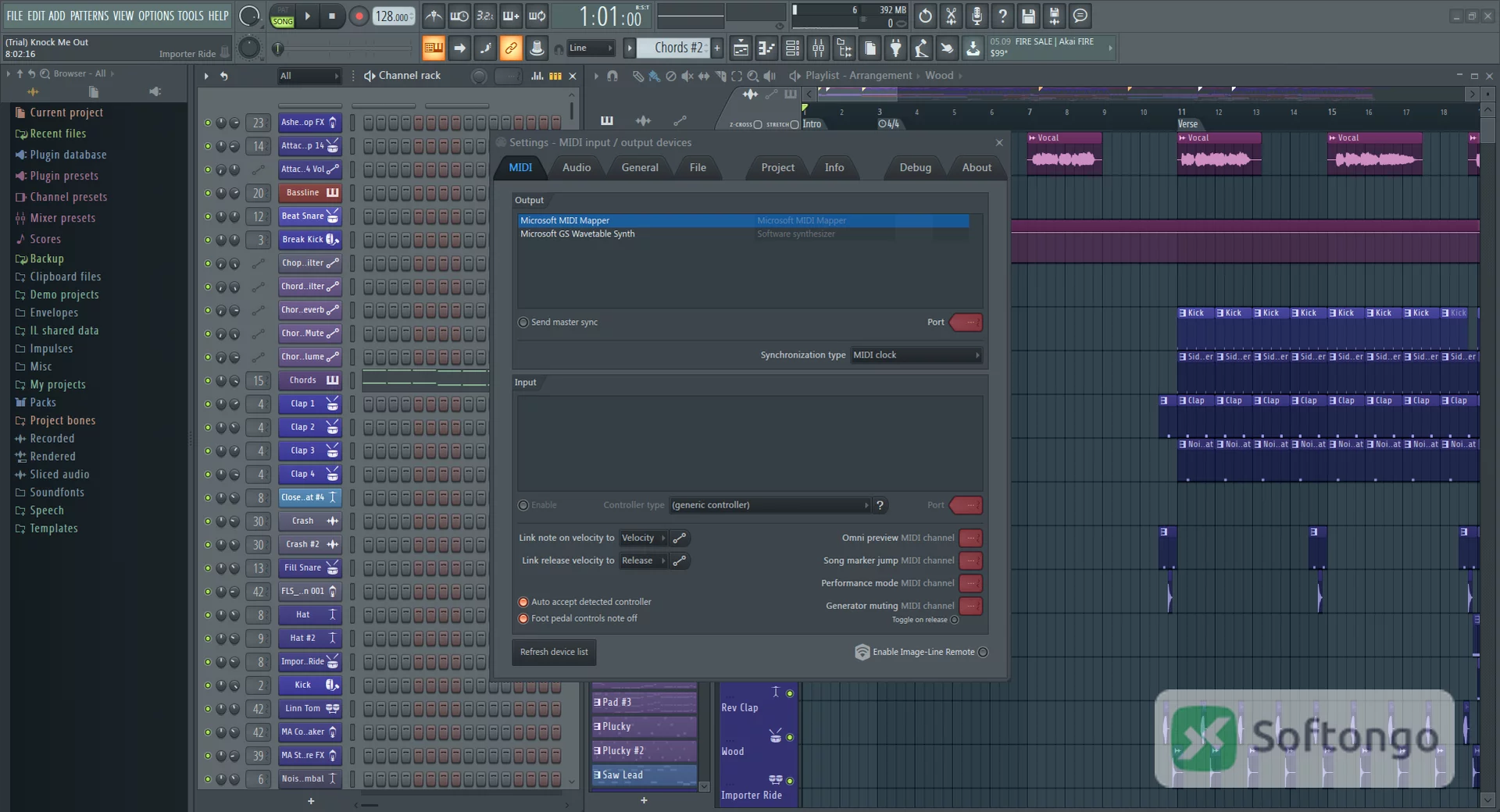Enable the STRETCH checkbox
Screen dimensions: 1500x812
795,124
